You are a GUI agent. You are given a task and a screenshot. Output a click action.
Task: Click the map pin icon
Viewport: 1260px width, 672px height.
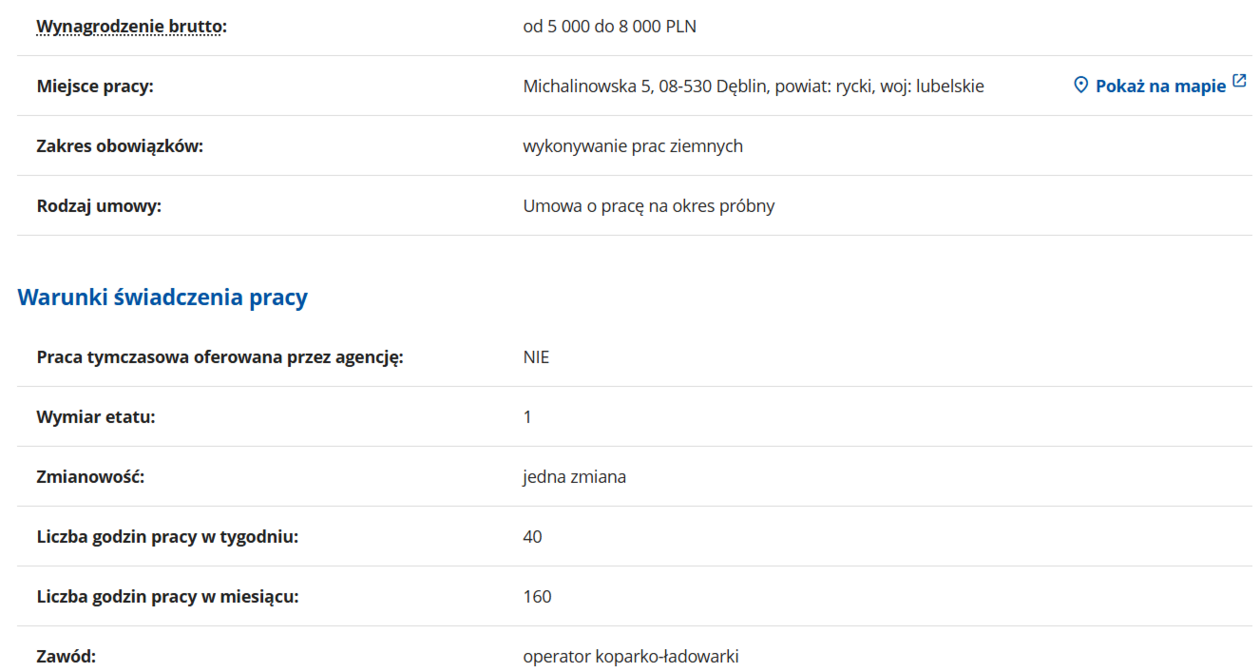click(1080, 85)
